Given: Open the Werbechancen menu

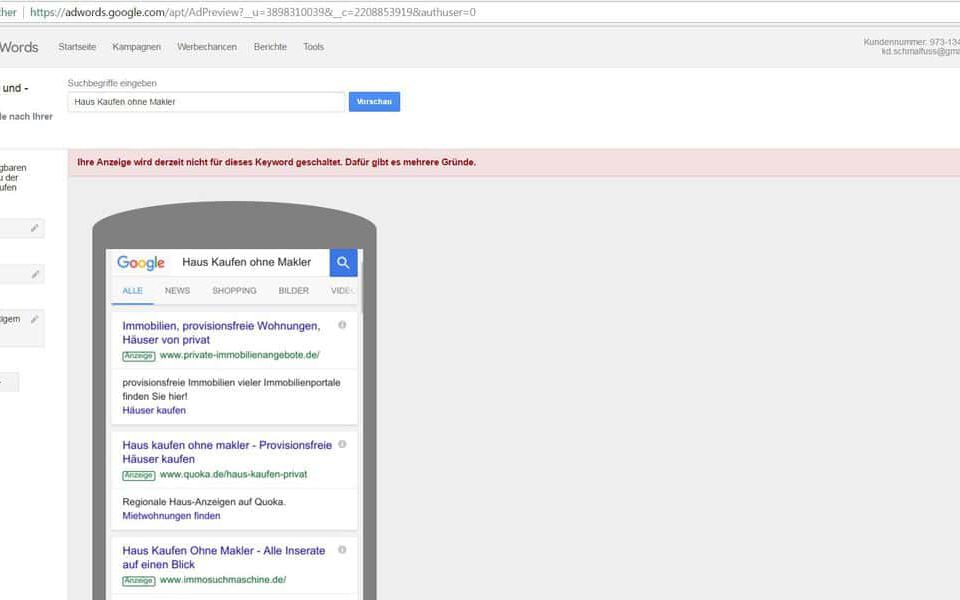Looking at the screenshot, I should click(x=207, y=47).
